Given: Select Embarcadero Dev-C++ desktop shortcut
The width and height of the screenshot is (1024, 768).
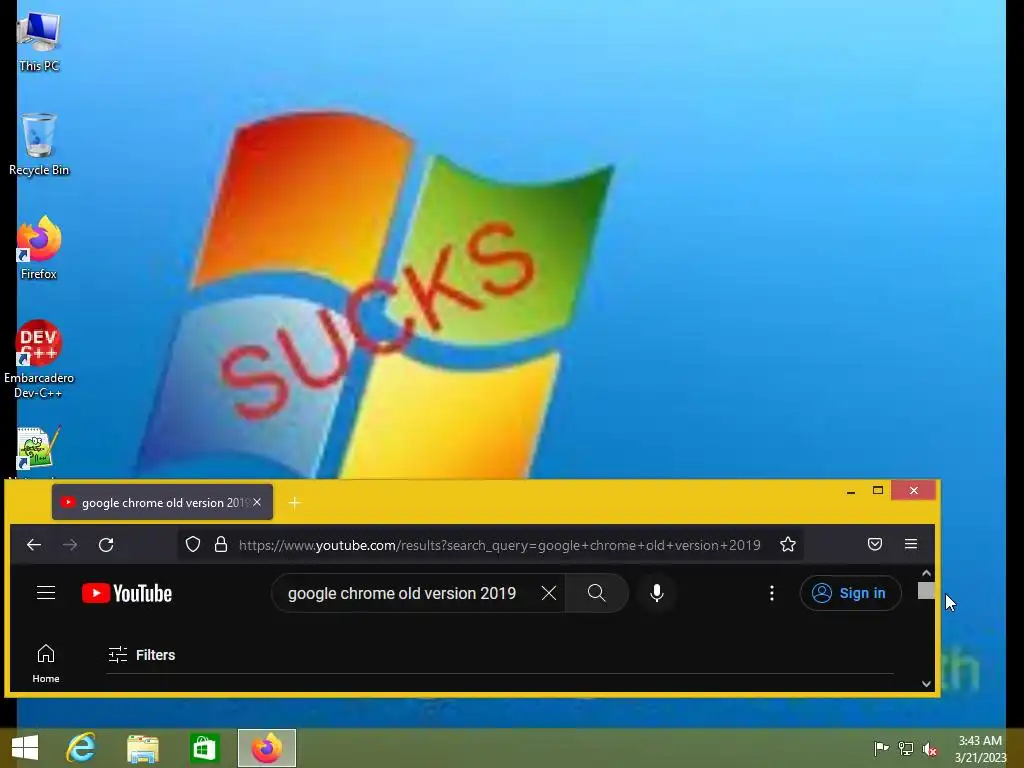Looking at the screenshot, I should pos(39,359).
